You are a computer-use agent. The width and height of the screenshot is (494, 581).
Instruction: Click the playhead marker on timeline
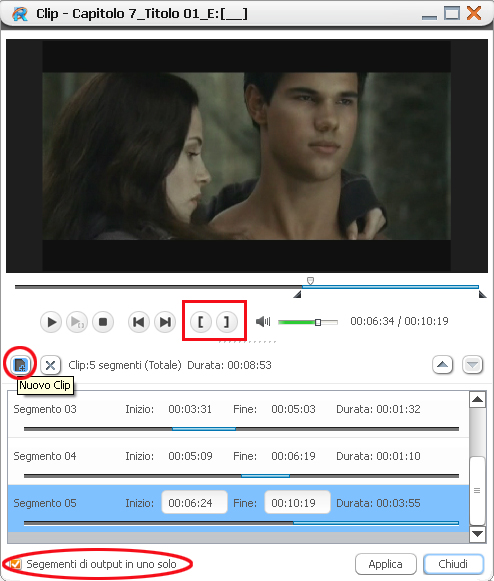coord(311,280)
